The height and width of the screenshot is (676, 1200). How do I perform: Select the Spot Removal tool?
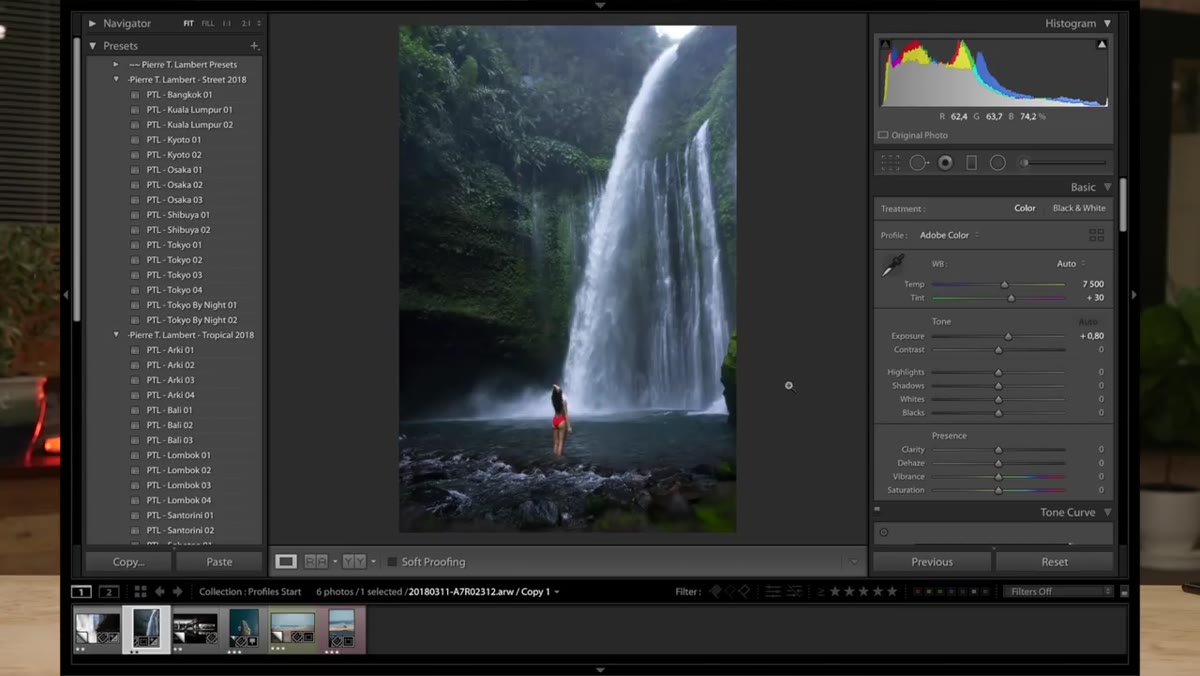pyautogui.click(x=918, y=163)
